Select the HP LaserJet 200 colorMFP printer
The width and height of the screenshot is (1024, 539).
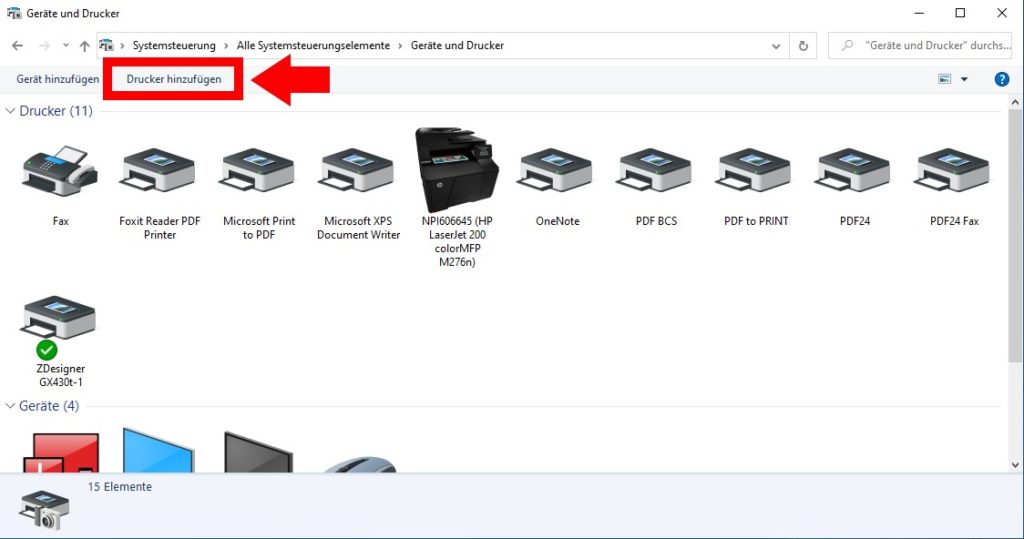(x=456, y=170)
